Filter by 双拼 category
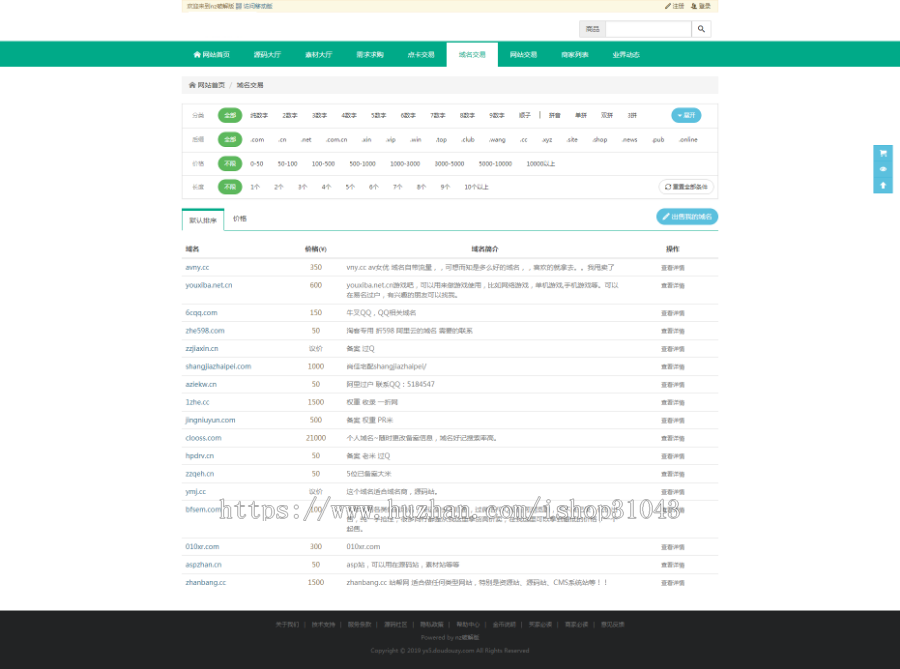Viewport: 900px width, 669px height. click(607, 115)
